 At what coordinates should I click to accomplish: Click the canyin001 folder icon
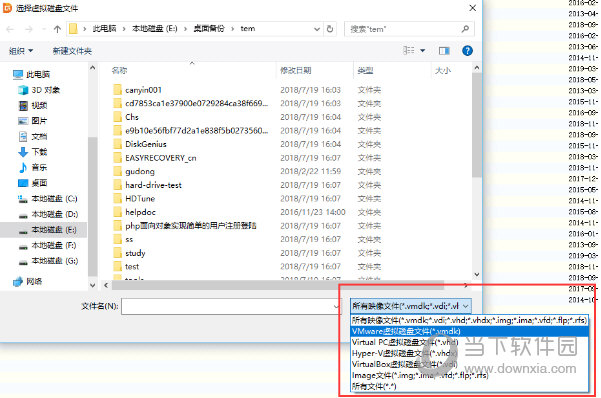(x=118, y=90)
